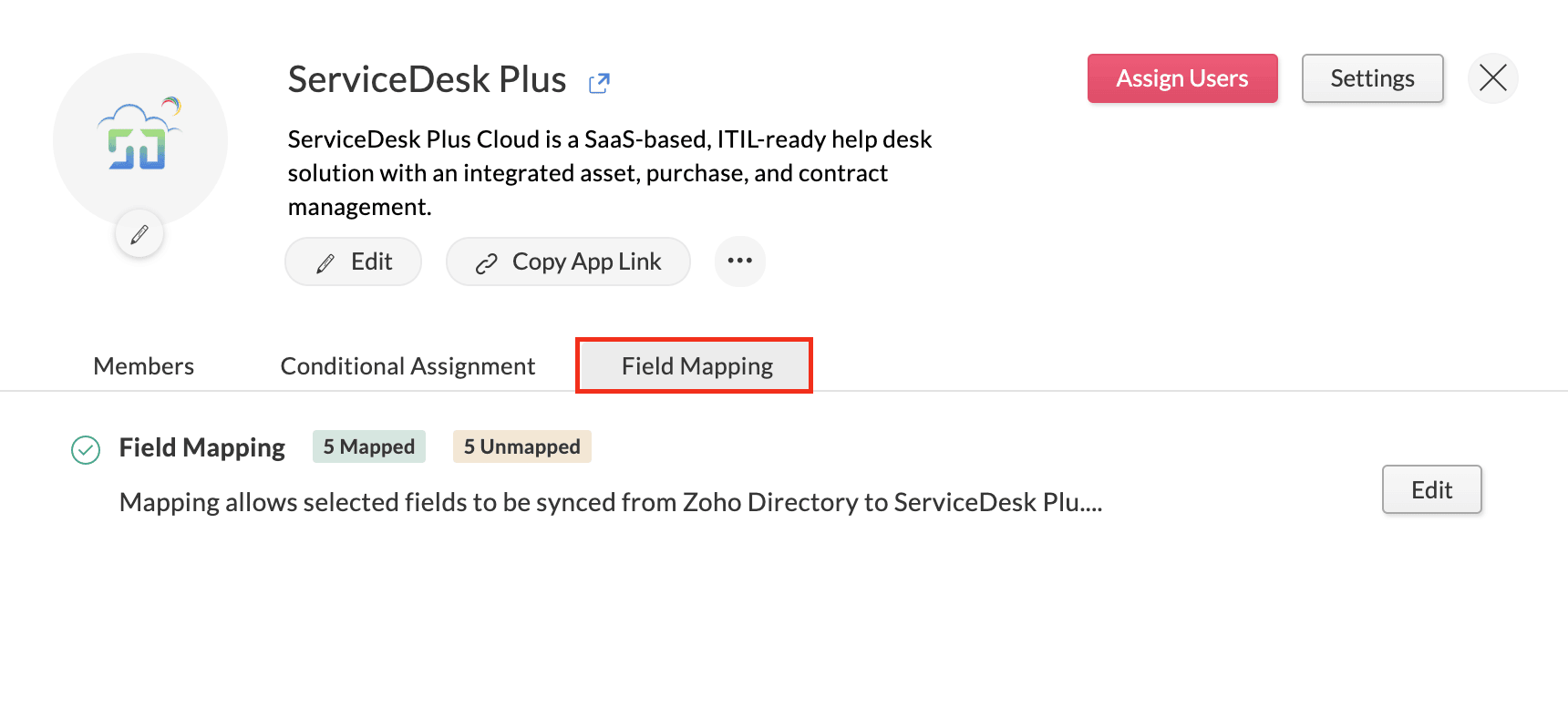
Task: Click the 5 Unmapped badge
Action: coord(522,446)
